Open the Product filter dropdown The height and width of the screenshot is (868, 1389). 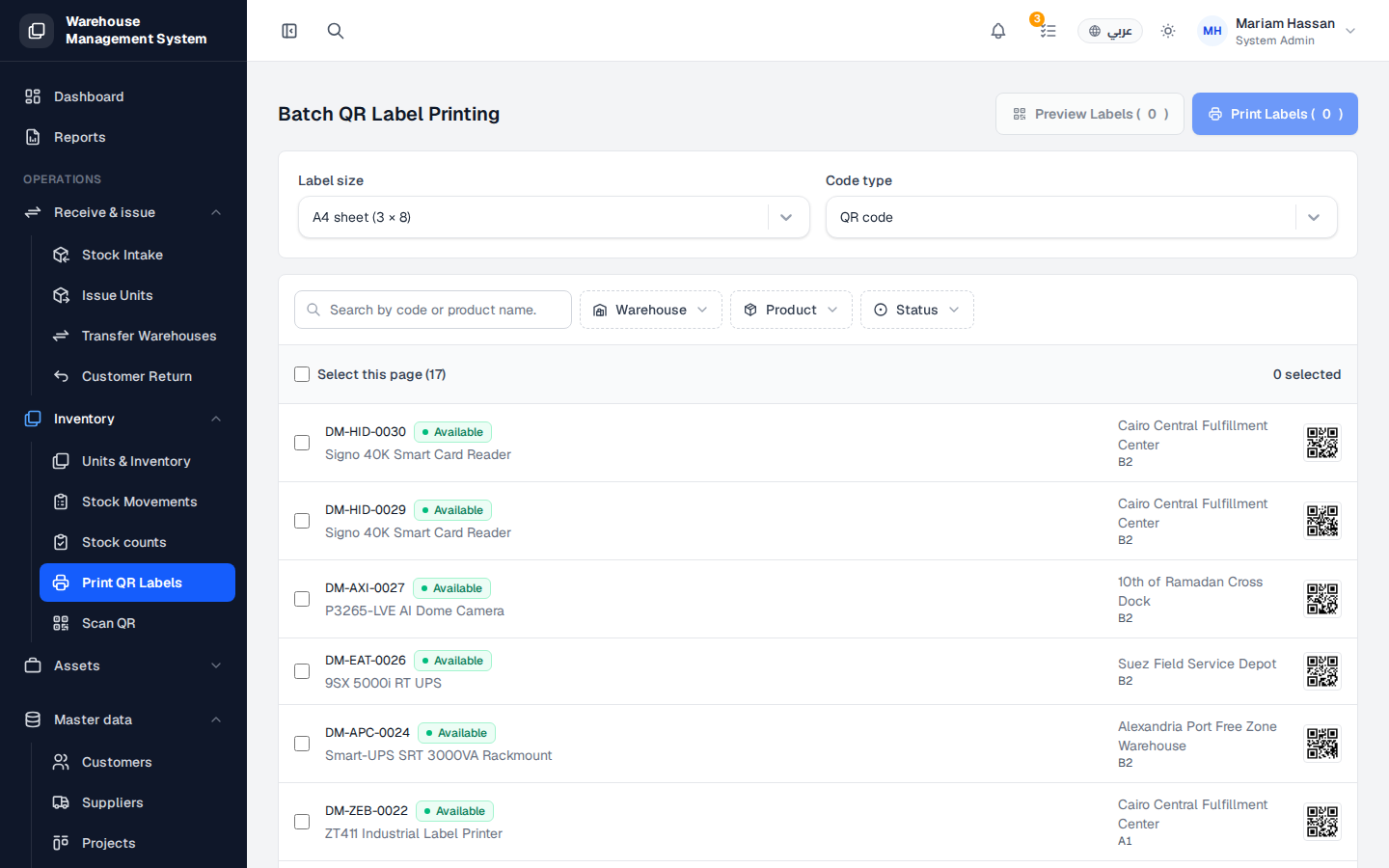point(791,310)
